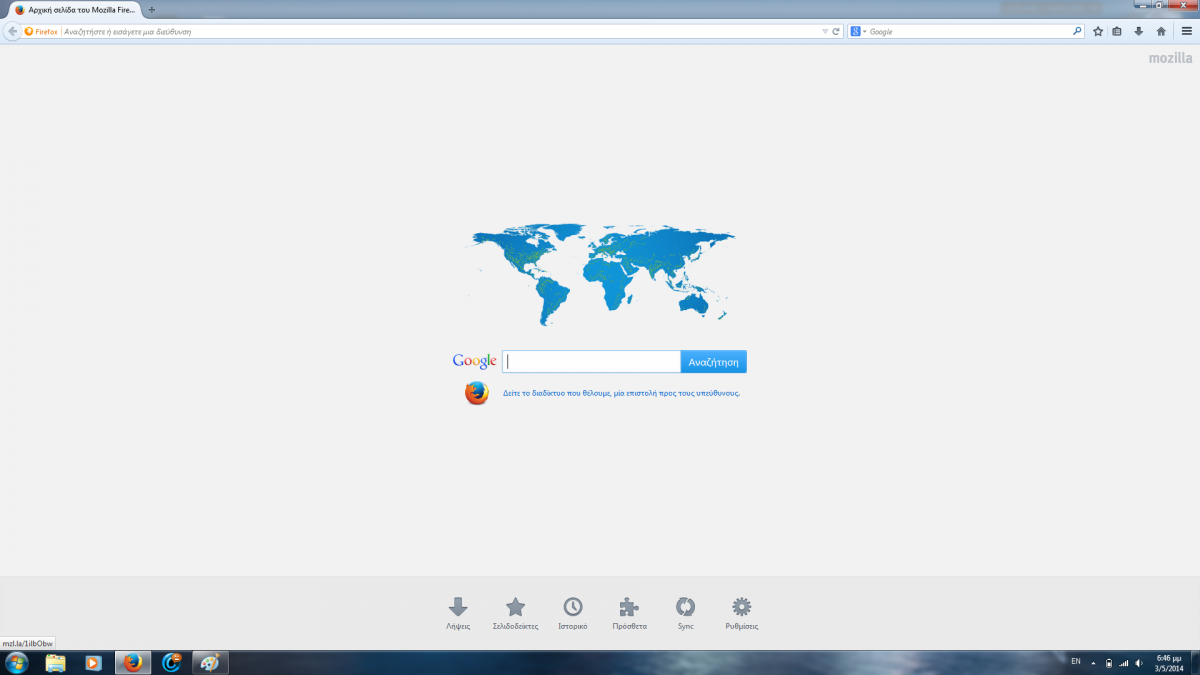Click the Αναζήτηση search button

[x=713, y=361]
